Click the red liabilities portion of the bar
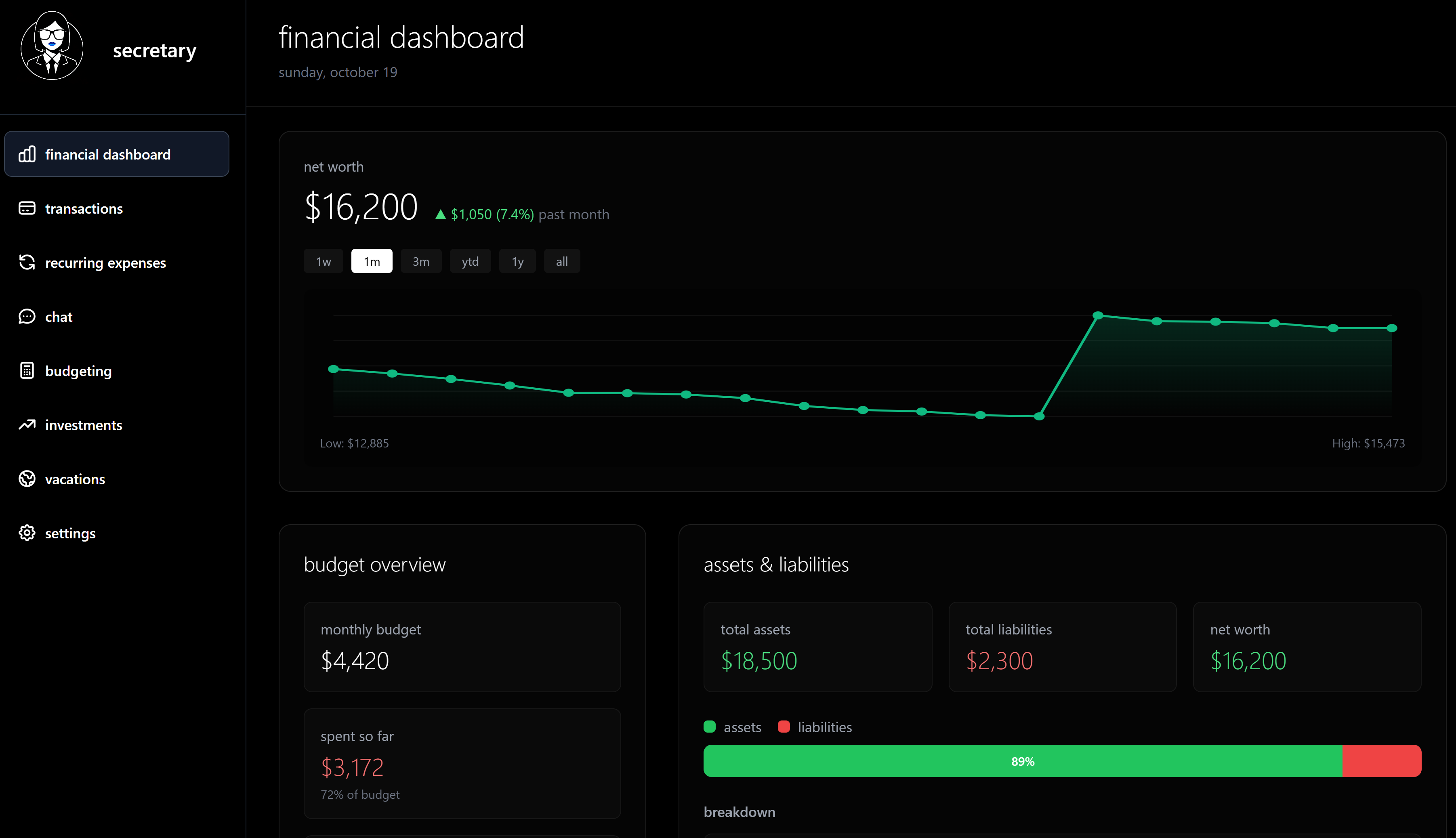The image size is (1456, 838). tap(1381, 761)
